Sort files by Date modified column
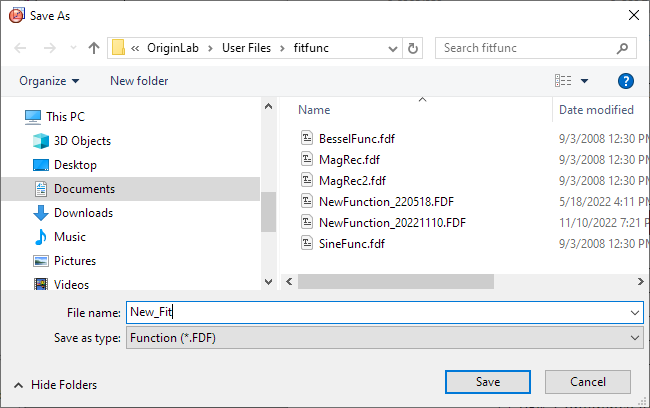Viewport: 650px width, 408px height. point(596,110)
